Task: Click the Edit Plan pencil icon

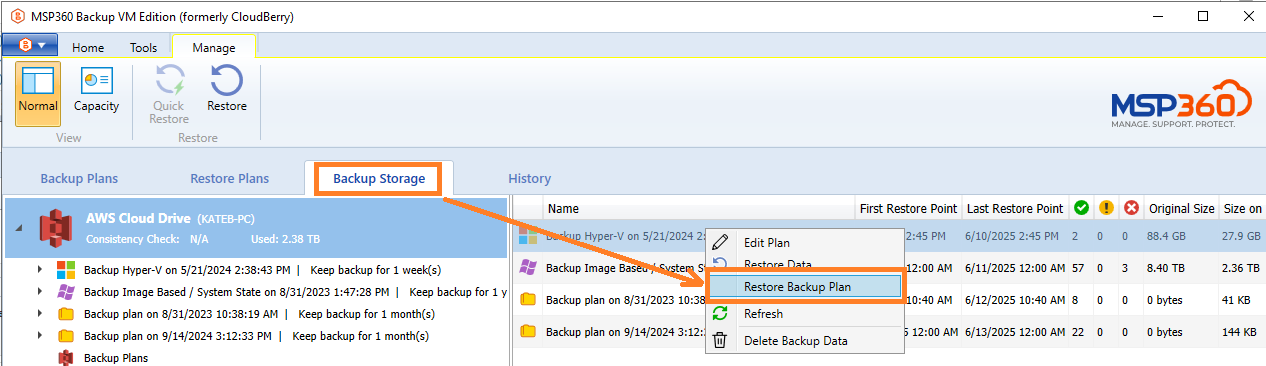Action: [x=719, y=242]
